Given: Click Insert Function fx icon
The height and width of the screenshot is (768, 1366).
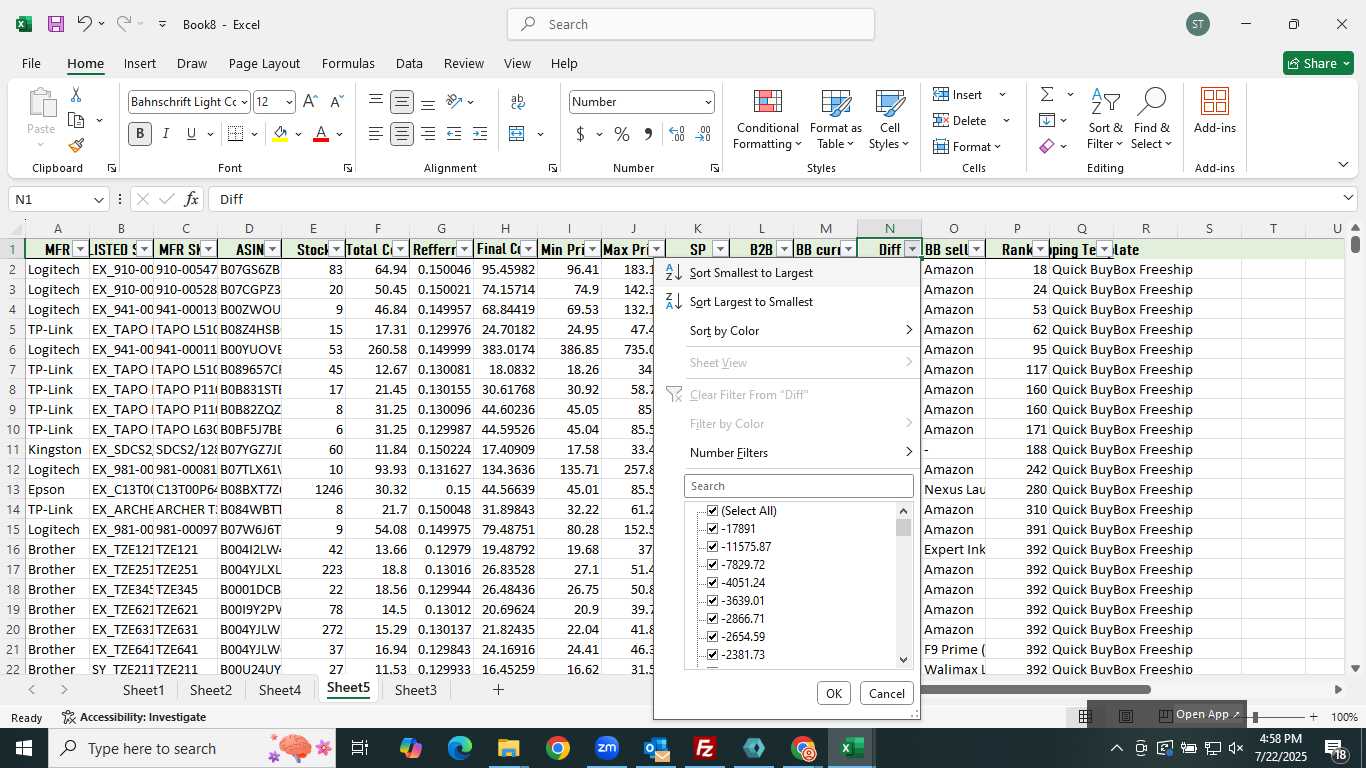Looking at the screenshot, I should [191, 199].
